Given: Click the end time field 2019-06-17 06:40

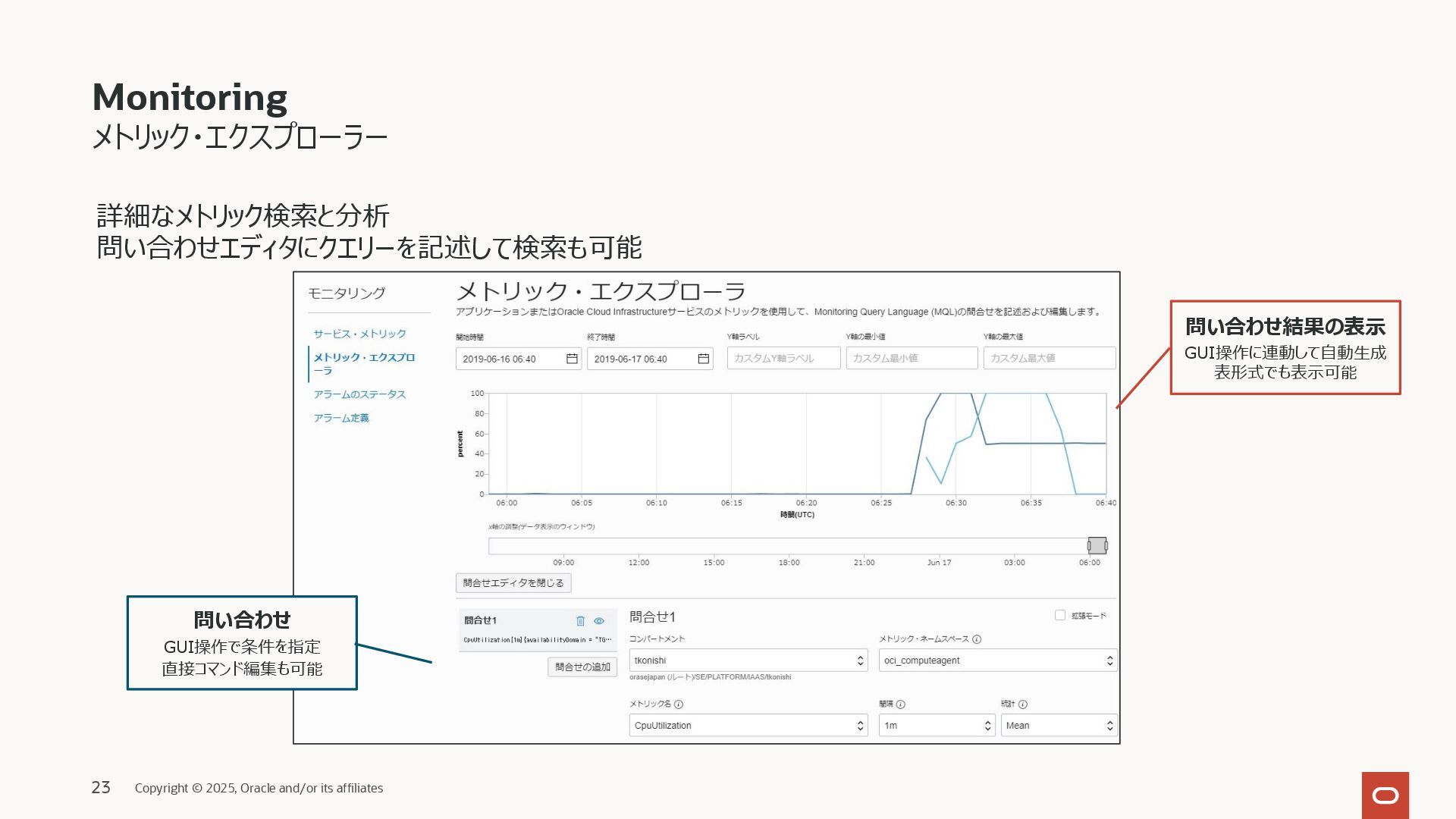Looking at the screenshot, I should tap(650, 359).
